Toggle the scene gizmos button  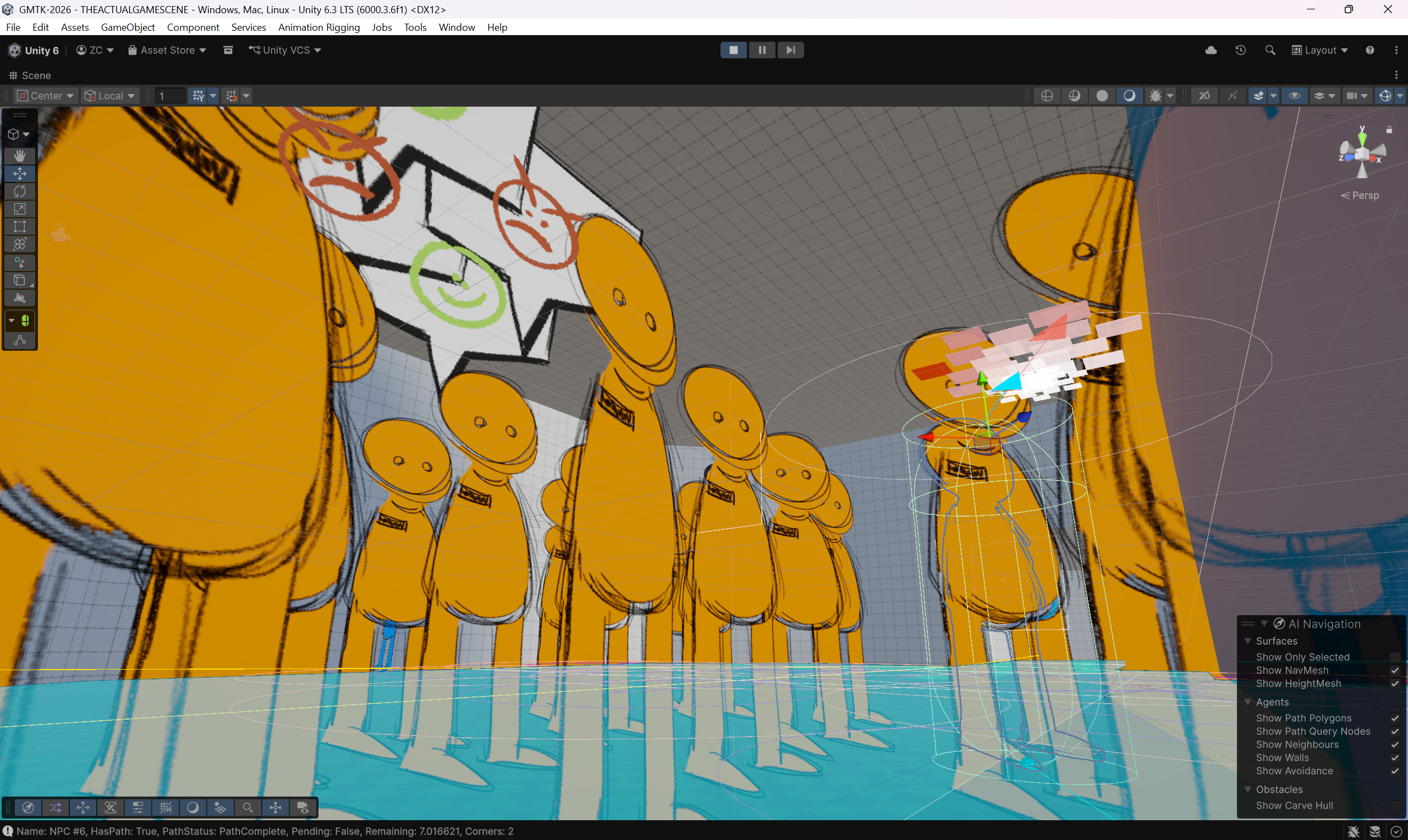(x=1385, y=96)
